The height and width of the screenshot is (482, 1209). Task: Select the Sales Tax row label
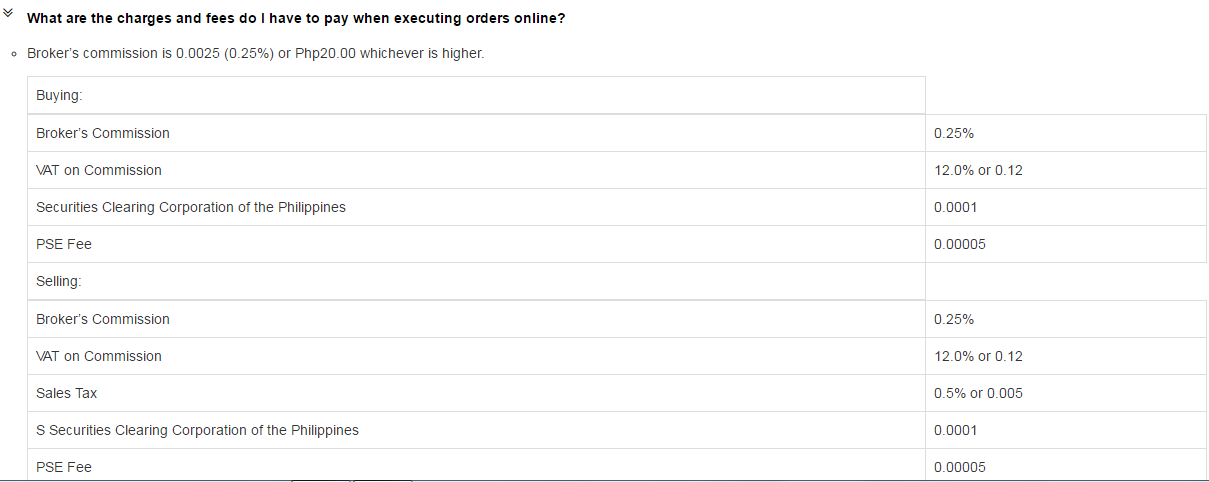(67, 393)
